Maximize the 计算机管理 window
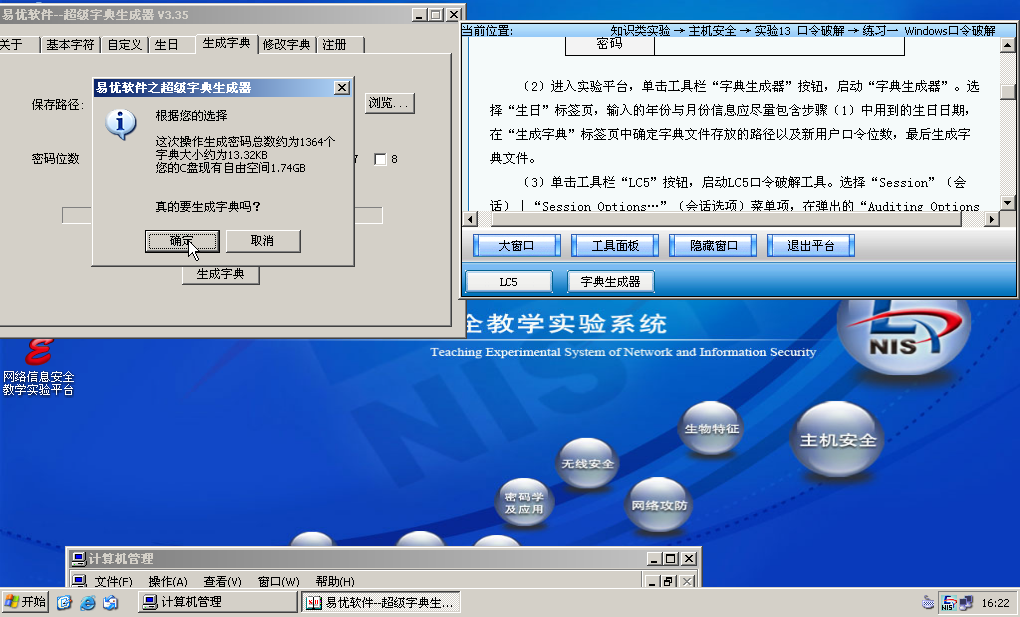This screenshot has height=617, width=1020. click(x=671, y=558)
